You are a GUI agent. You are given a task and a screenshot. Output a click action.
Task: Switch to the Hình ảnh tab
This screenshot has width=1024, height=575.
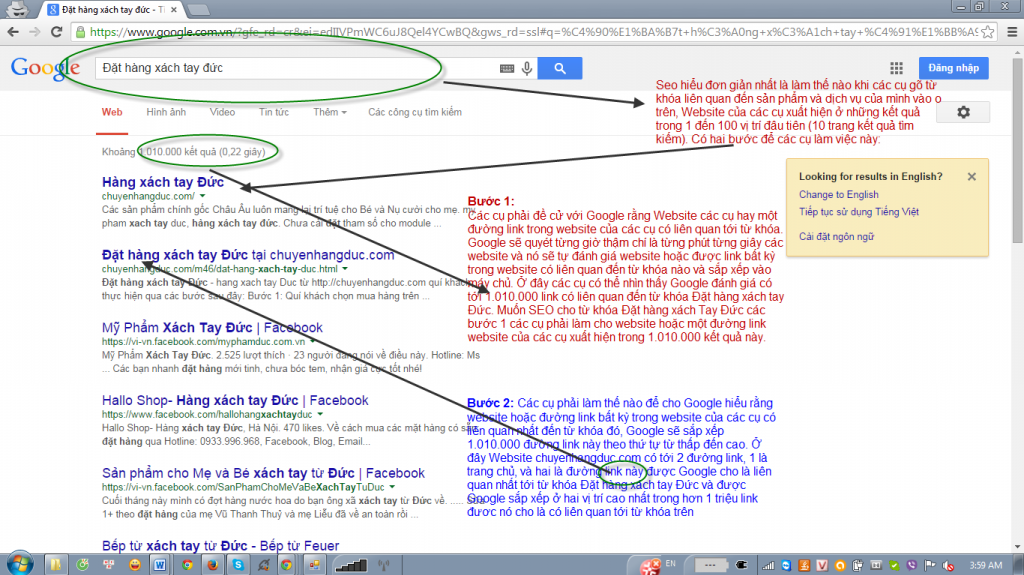166,112
